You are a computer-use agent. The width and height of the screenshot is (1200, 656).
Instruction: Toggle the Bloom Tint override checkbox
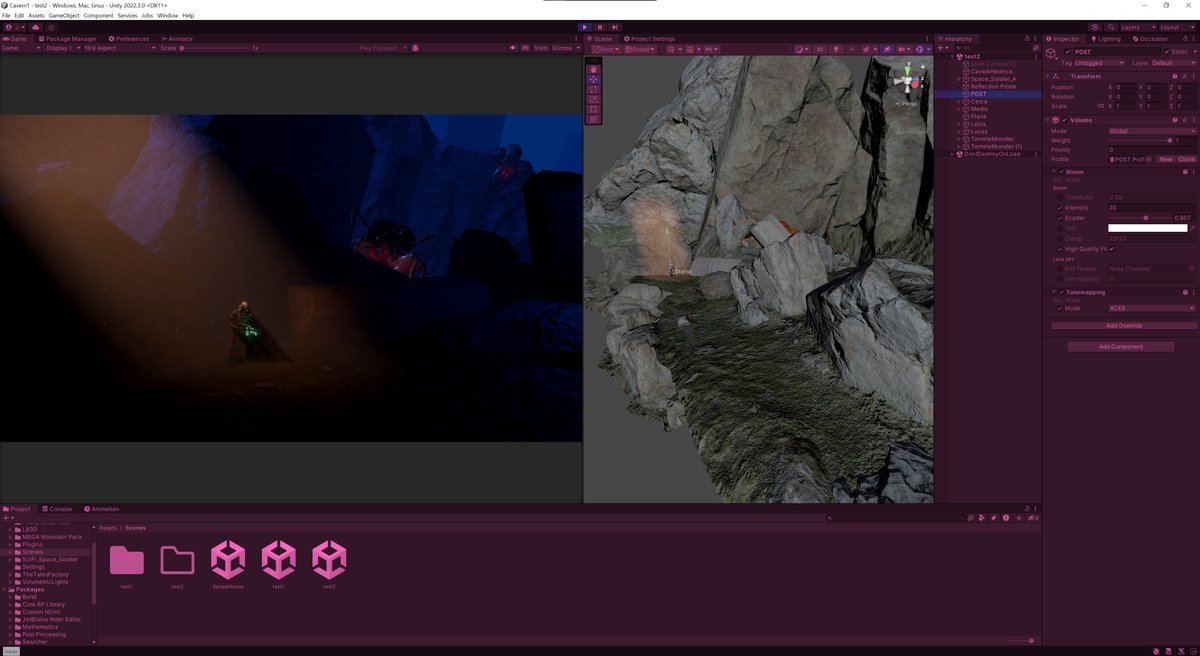[x=1060, y=228]
